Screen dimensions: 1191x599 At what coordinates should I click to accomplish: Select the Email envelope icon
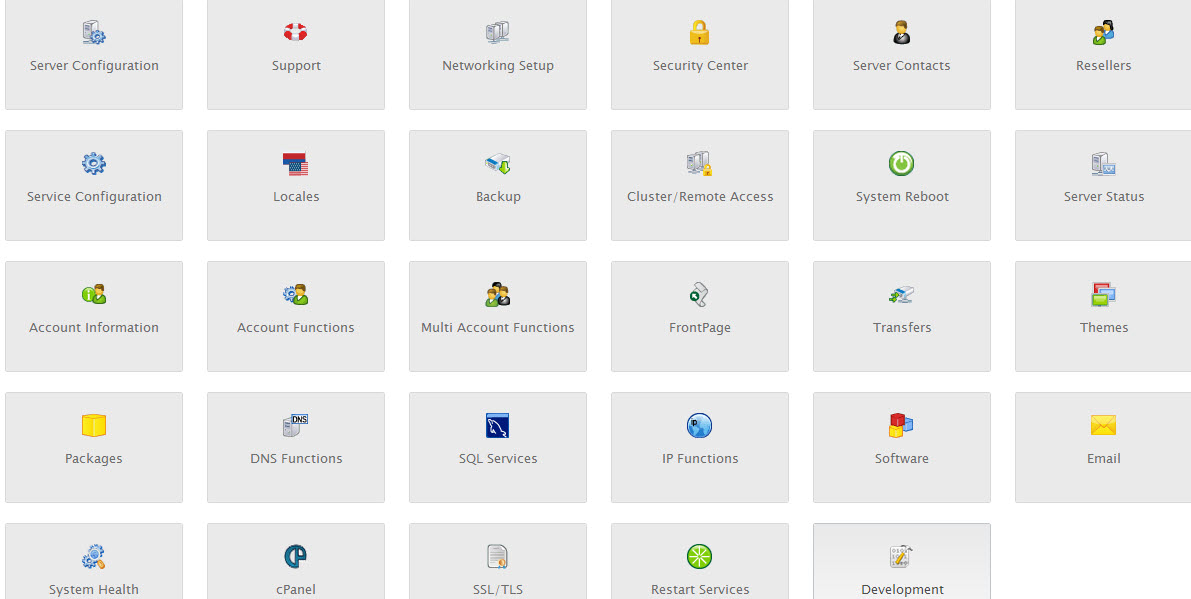click(x=1103, y=426)
